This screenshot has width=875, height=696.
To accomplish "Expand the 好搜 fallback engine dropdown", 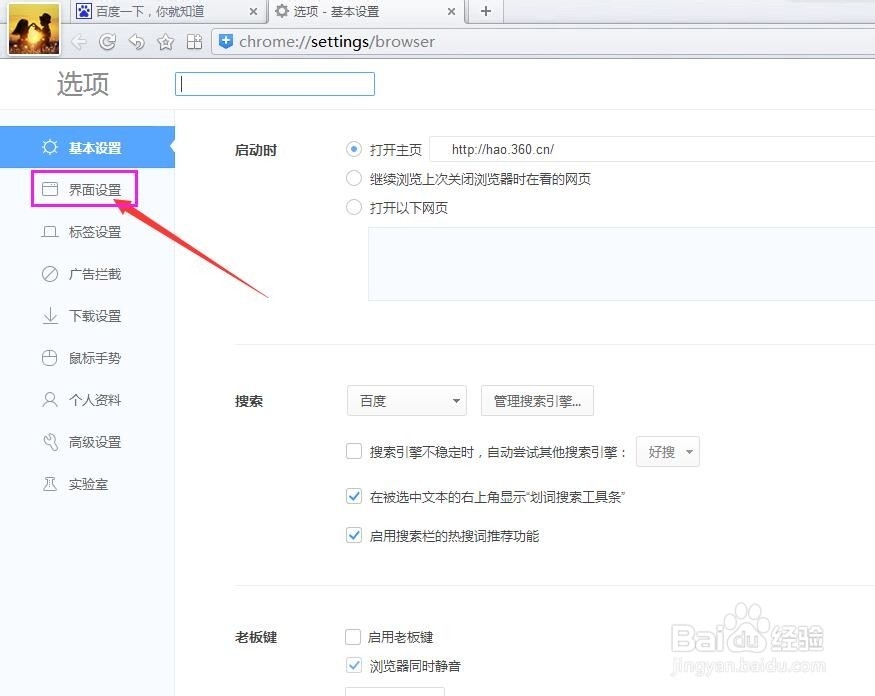I will 668,451.
